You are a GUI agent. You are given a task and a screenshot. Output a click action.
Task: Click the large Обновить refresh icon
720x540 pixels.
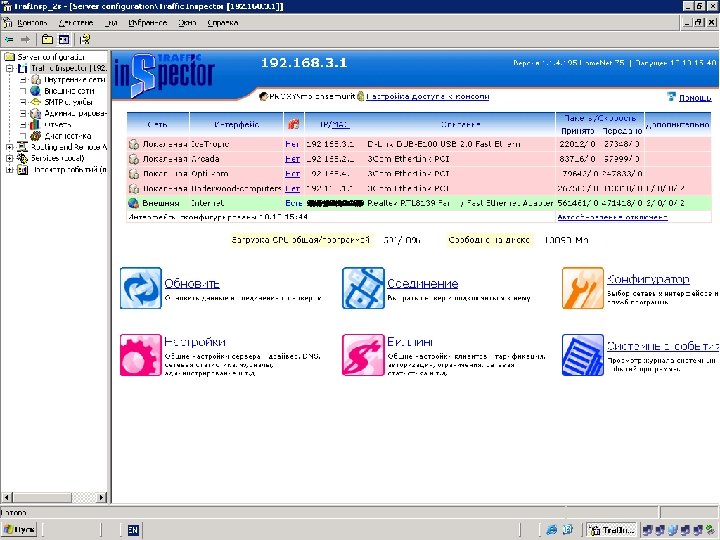click(141, 288)
